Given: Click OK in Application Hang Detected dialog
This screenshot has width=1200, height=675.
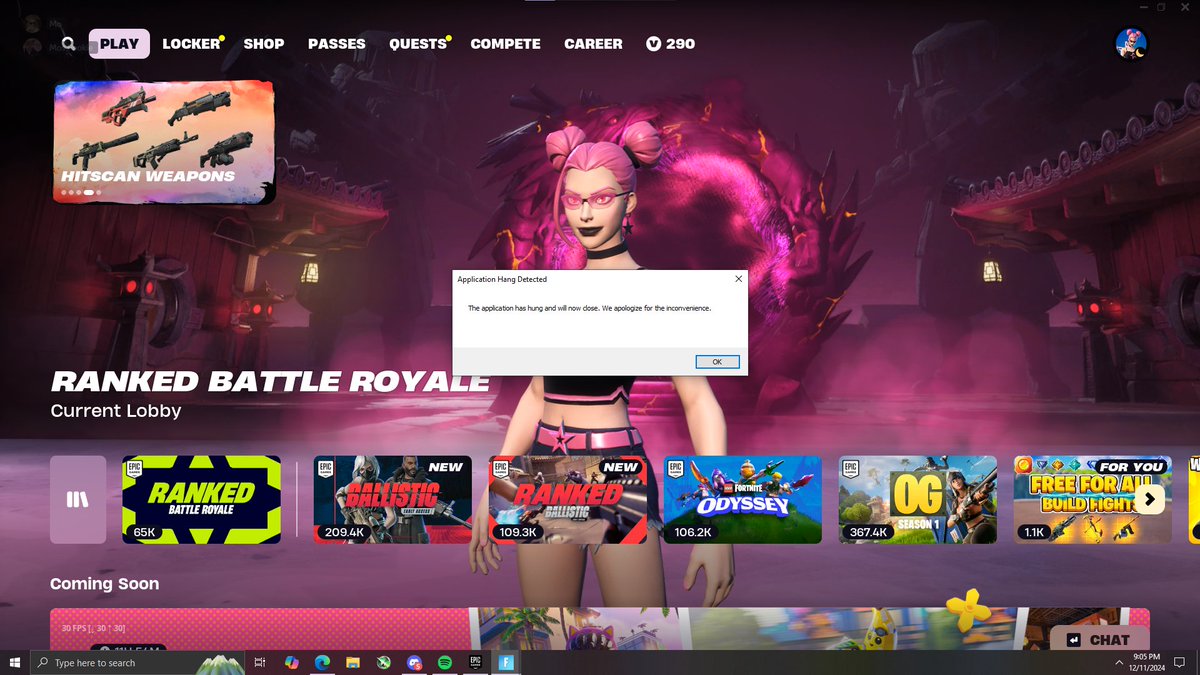Looking at the screenshot, I should point(717,362).
